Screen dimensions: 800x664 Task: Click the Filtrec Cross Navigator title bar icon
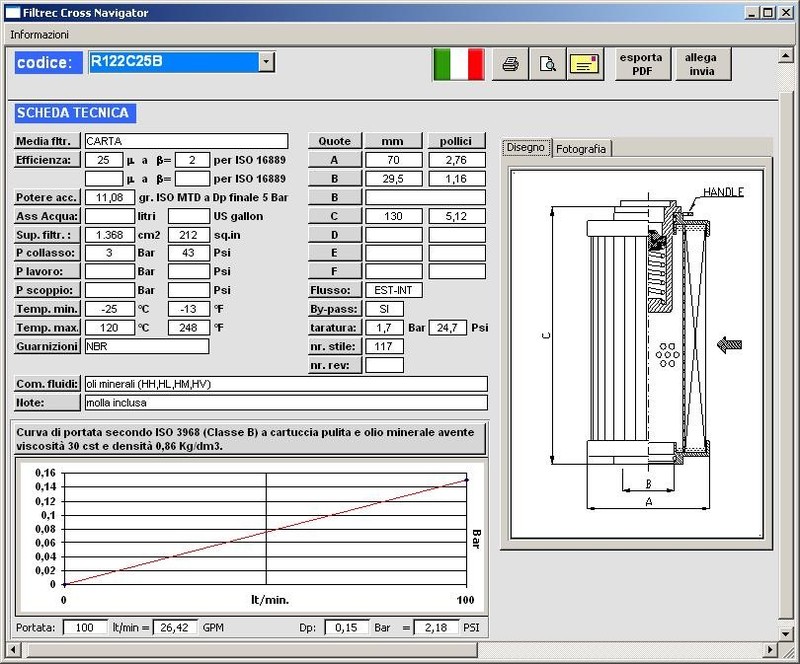point(11,13)
